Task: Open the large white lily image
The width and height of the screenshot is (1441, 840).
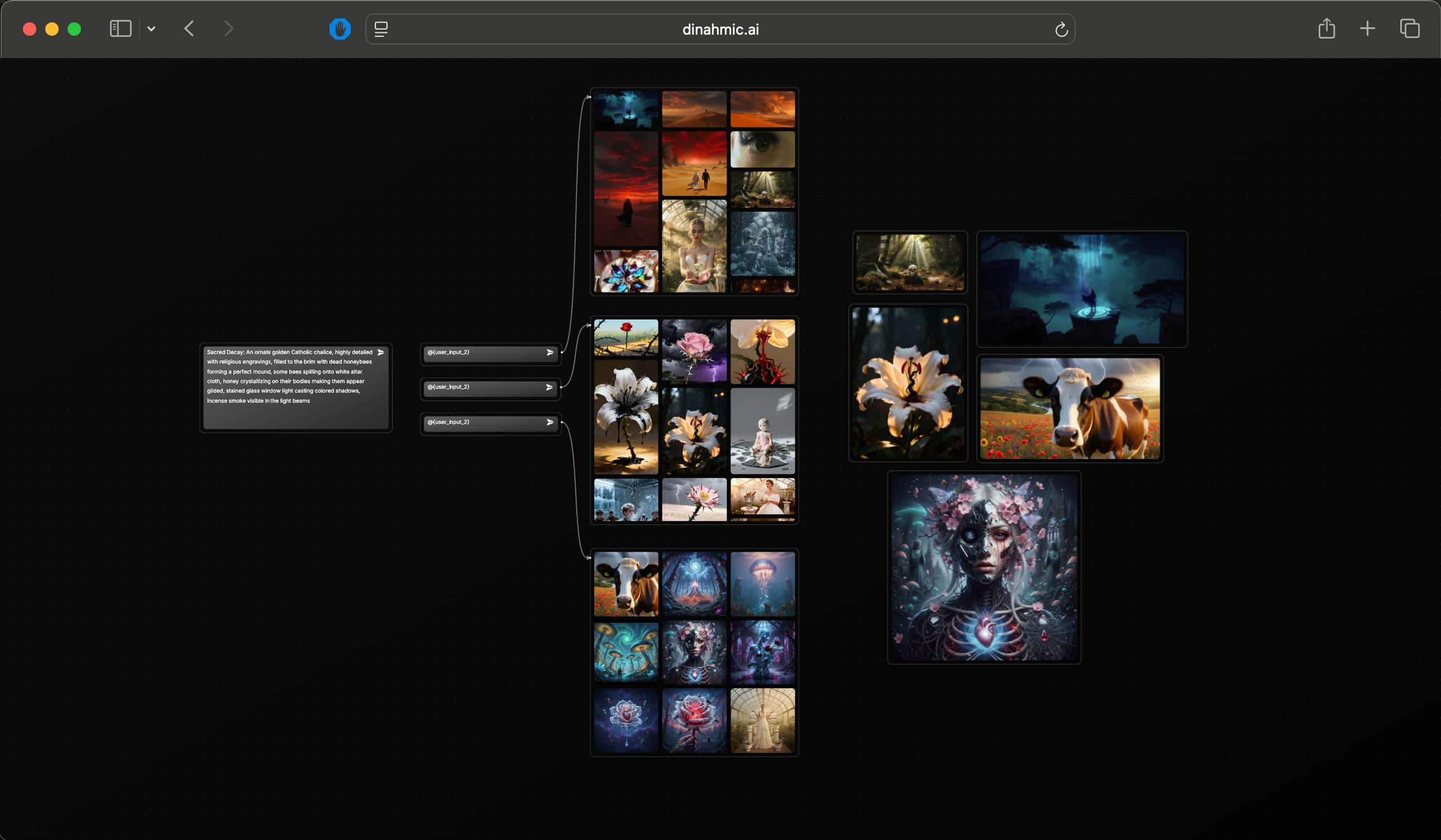Action: pos(908,383)
